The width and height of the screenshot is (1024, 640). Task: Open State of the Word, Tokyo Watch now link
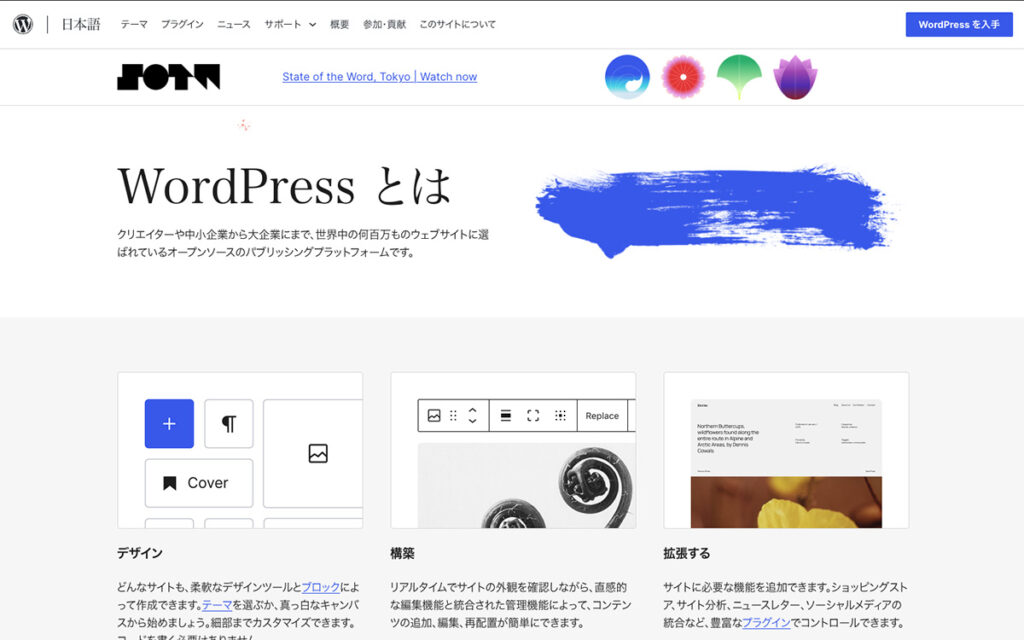pos(379,76)
